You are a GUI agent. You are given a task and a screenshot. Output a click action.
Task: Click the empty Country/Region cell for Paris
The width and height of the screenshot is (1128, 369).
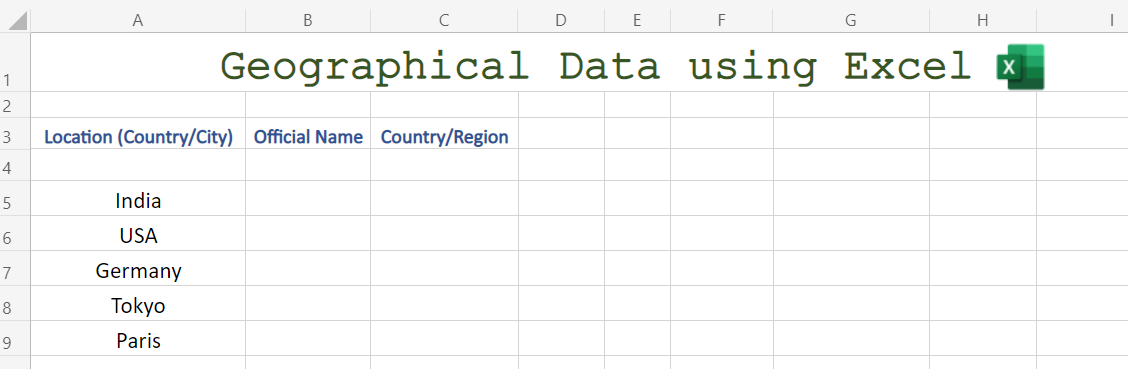coord(445,338)
